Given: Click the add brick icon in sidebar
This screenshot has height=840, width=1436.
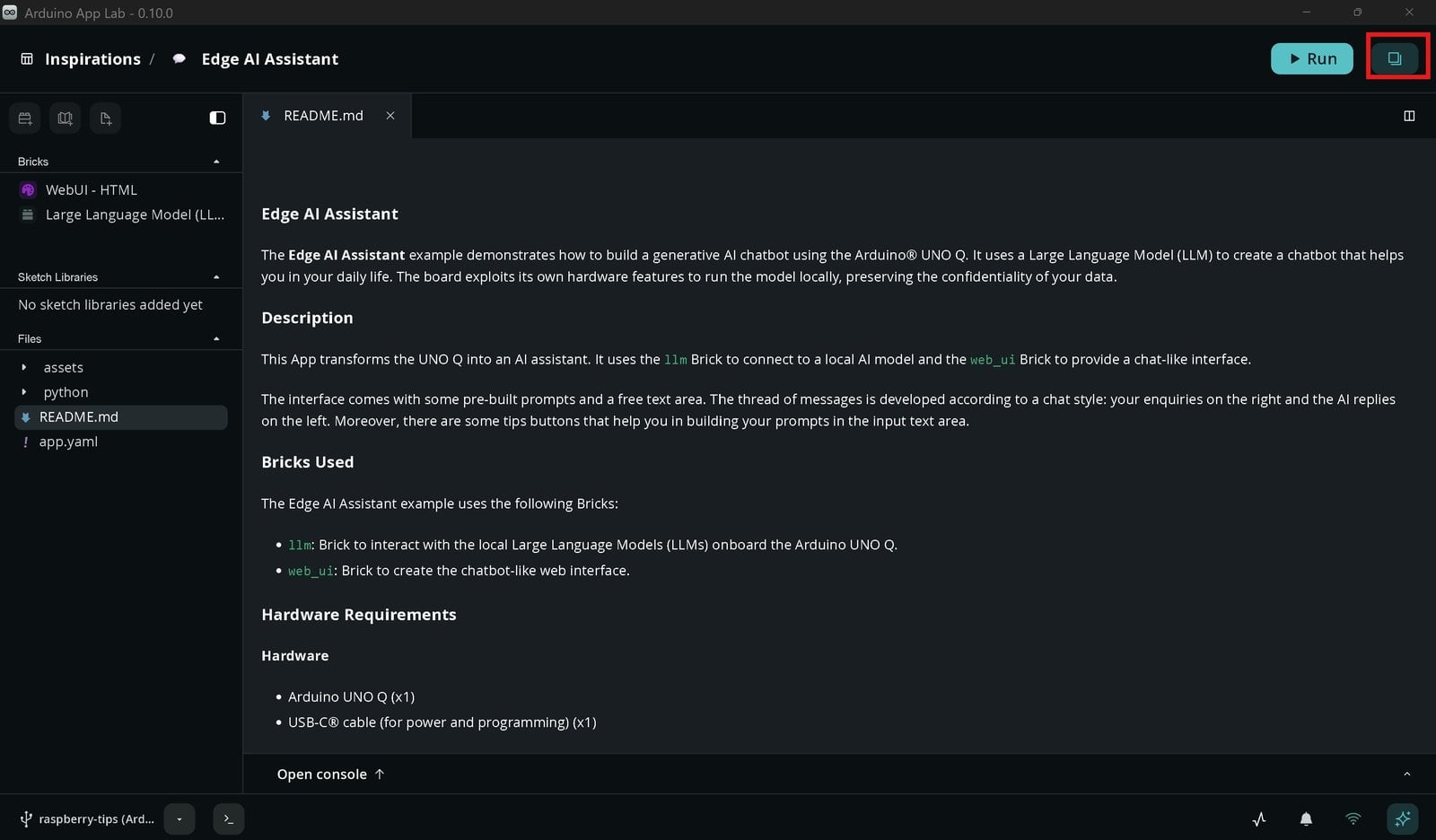Looking at the screenshot, I should coord(25,118).
